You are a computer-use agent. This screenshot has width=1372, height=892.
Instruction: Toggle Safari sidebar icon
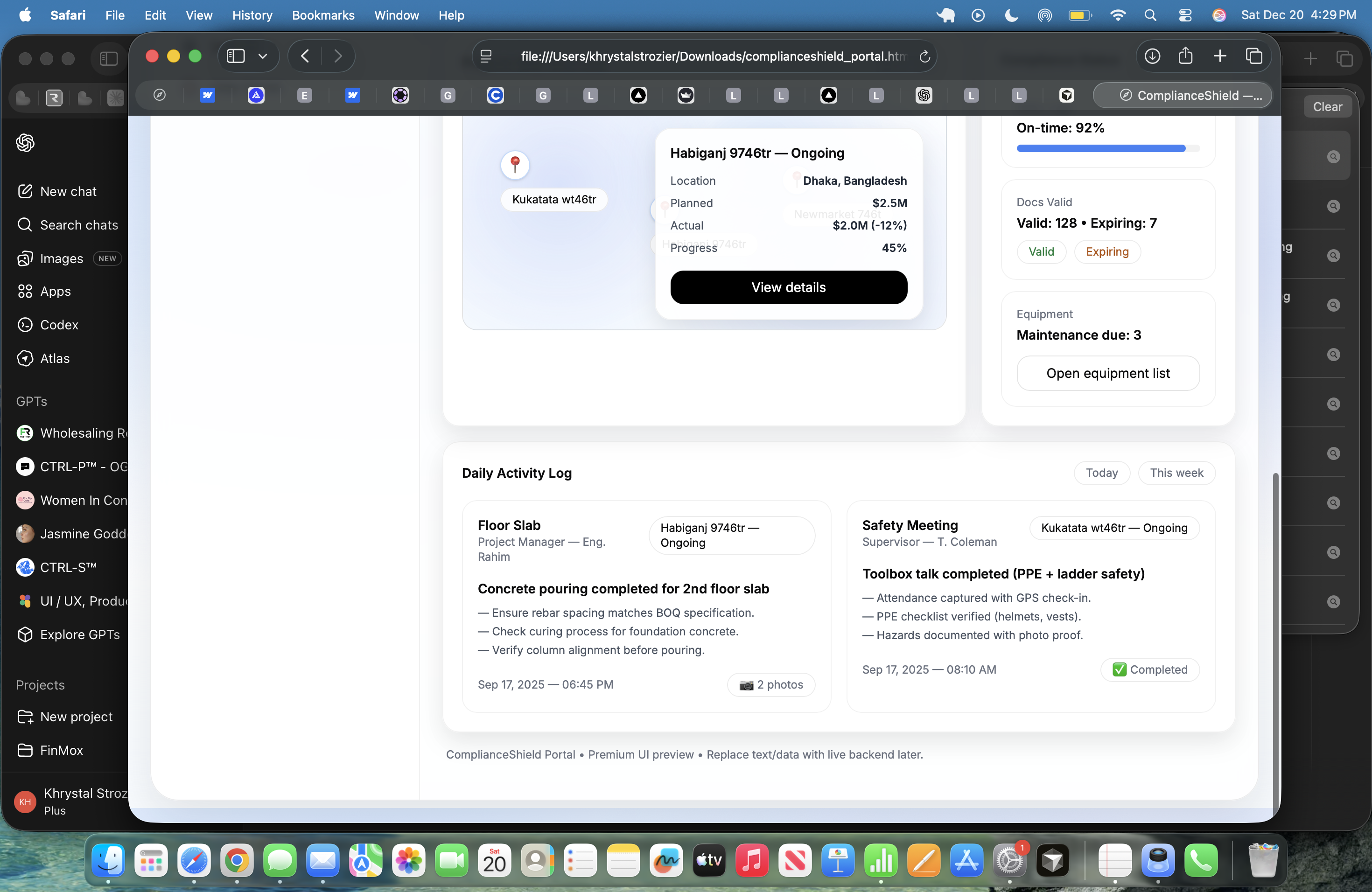pos(236,56)
